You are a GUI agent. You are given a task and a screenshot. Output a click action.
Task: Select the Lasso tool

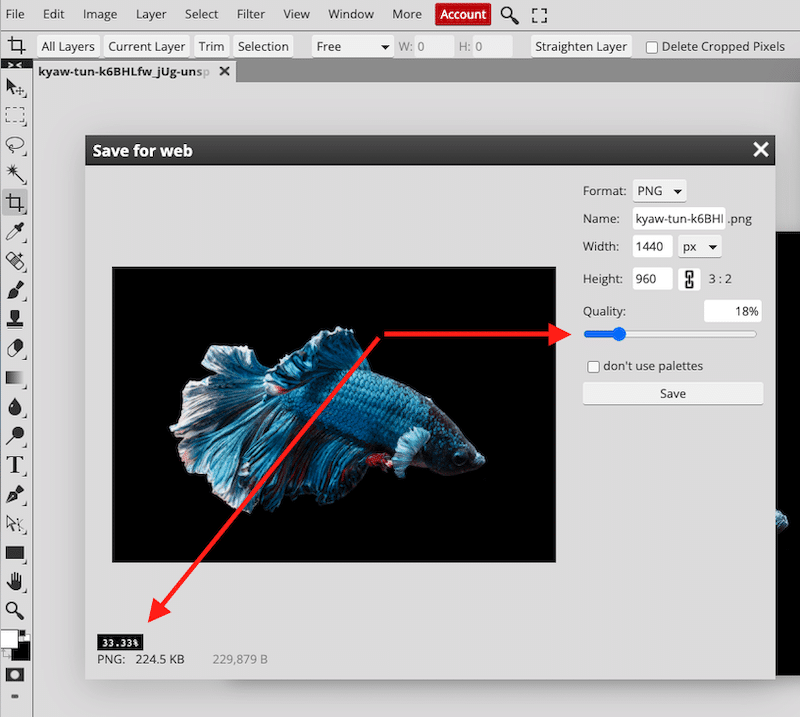15,145
